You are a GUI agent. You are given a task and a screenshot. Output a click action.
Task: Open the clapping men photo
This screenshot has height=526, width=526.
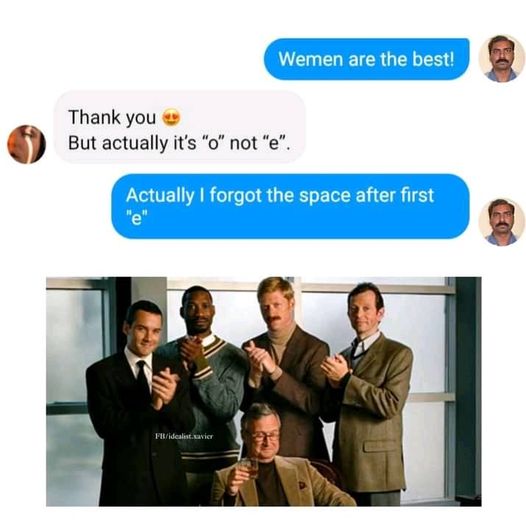(264, 391)
